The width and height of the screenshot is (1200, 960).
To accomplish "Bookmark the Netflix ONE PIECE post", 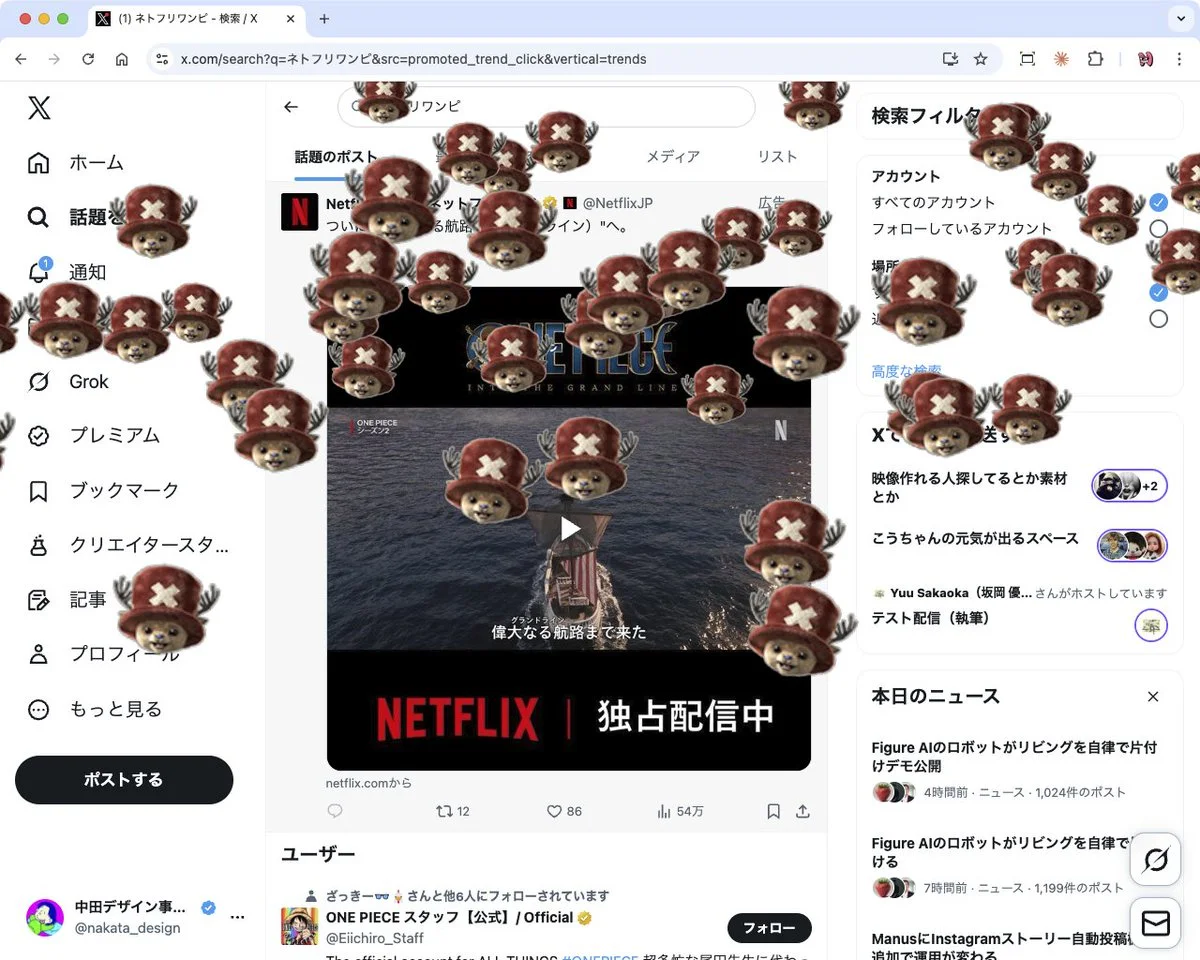I will coord(773,811).
